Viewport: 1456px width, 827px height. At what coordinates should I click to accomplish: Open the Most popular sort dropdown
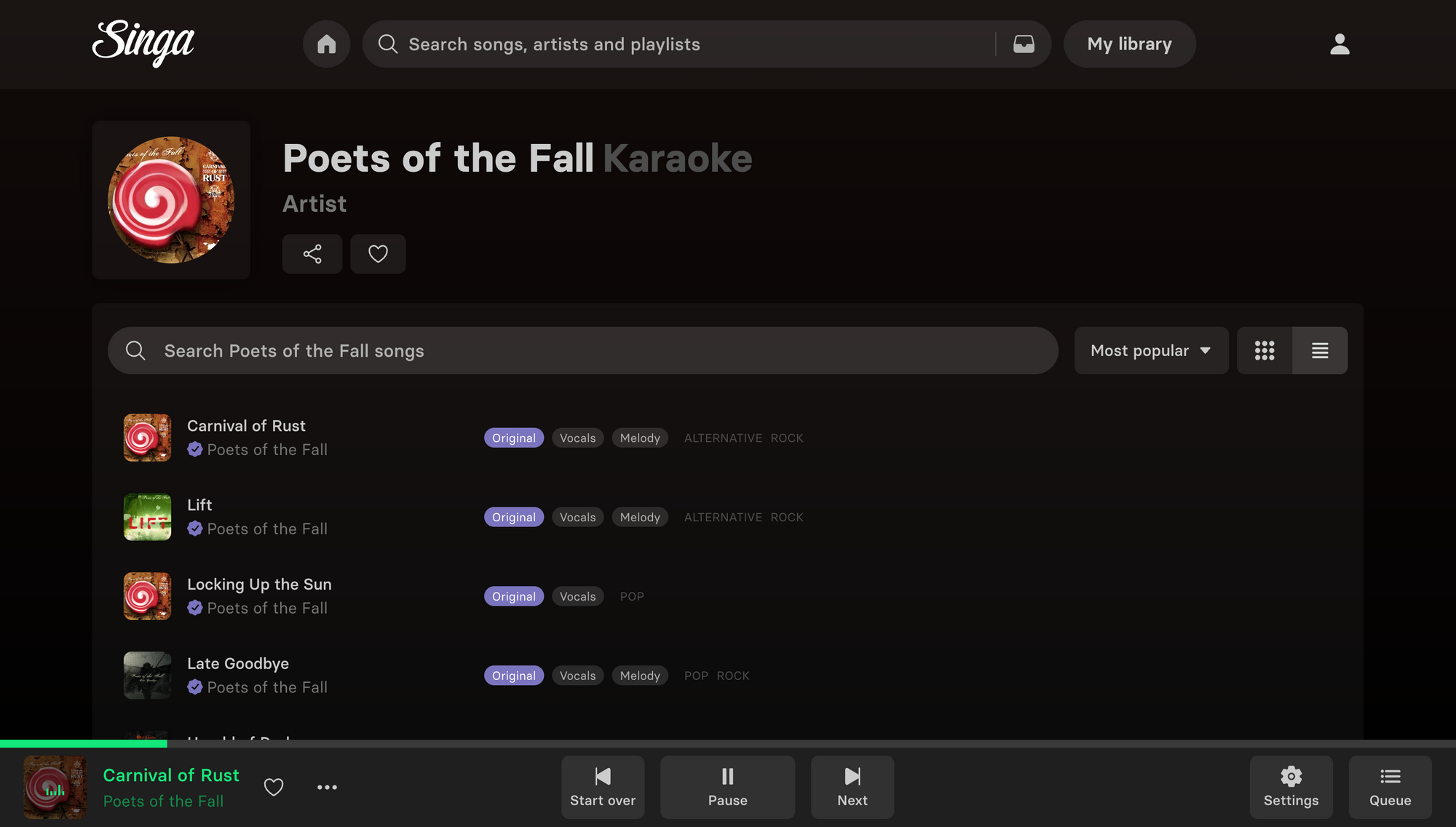(x=1150, y=350)
